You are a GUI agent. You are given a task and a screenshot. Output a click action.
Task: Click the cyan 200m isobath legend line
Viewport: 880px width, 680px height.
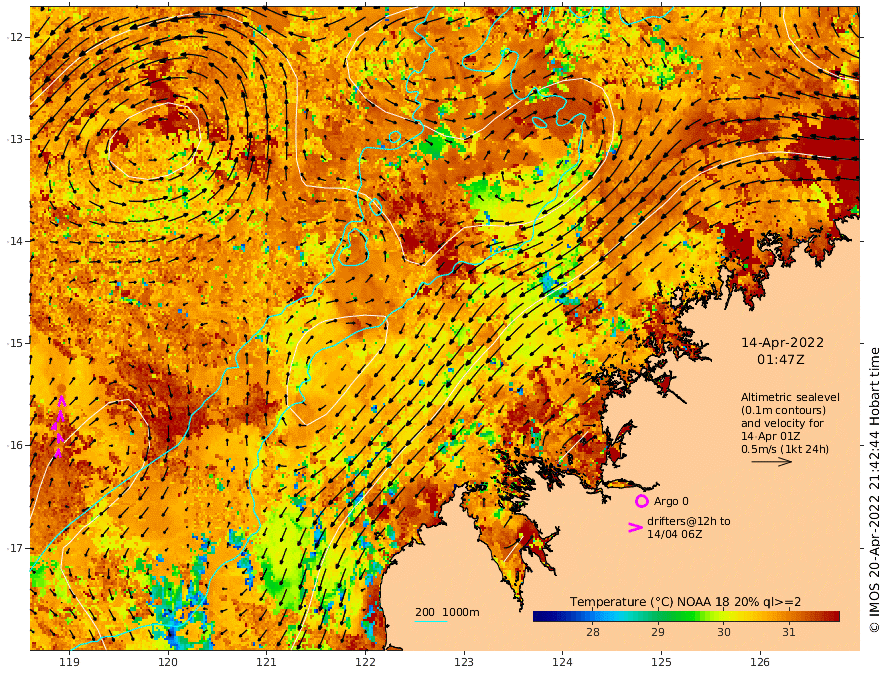coord(431,622)
